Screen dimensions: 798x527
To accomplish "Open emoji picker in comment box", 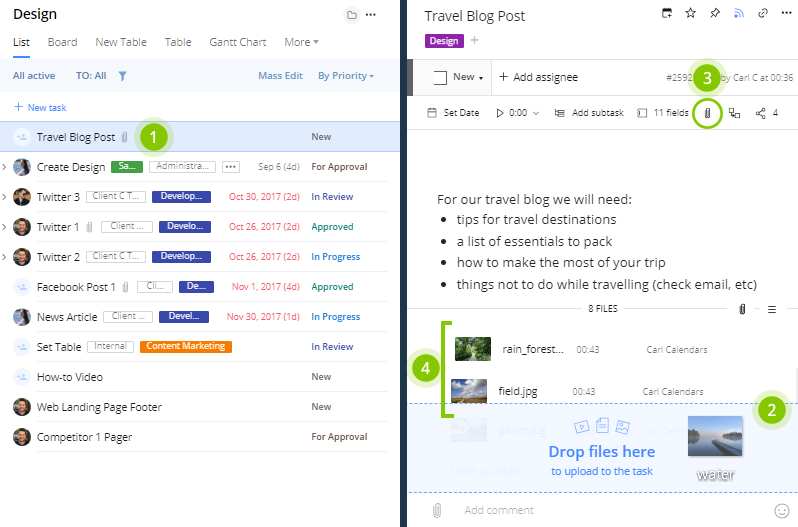I will tap(782, 510).
